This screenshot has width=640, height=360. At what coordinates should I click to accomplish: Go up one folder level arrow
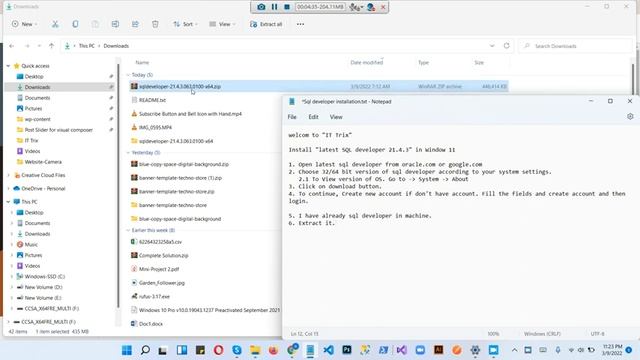click(51, 46)
